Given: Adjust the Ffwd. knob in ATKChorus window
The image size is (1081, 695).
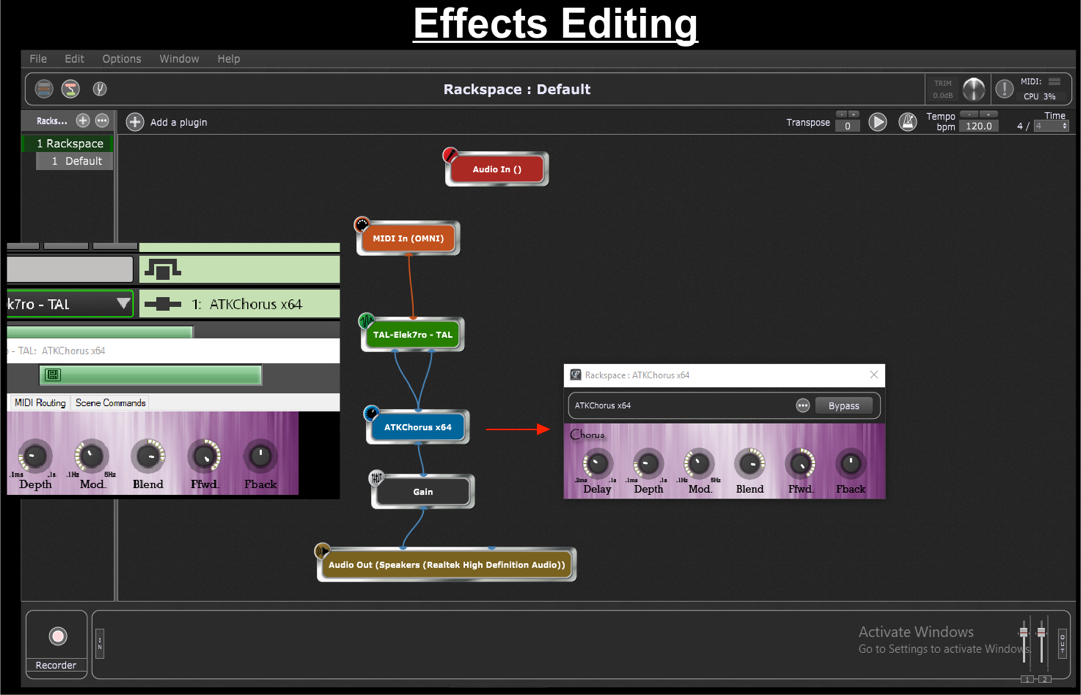Looking at the screenshot, I should click(x=800, y=464).
